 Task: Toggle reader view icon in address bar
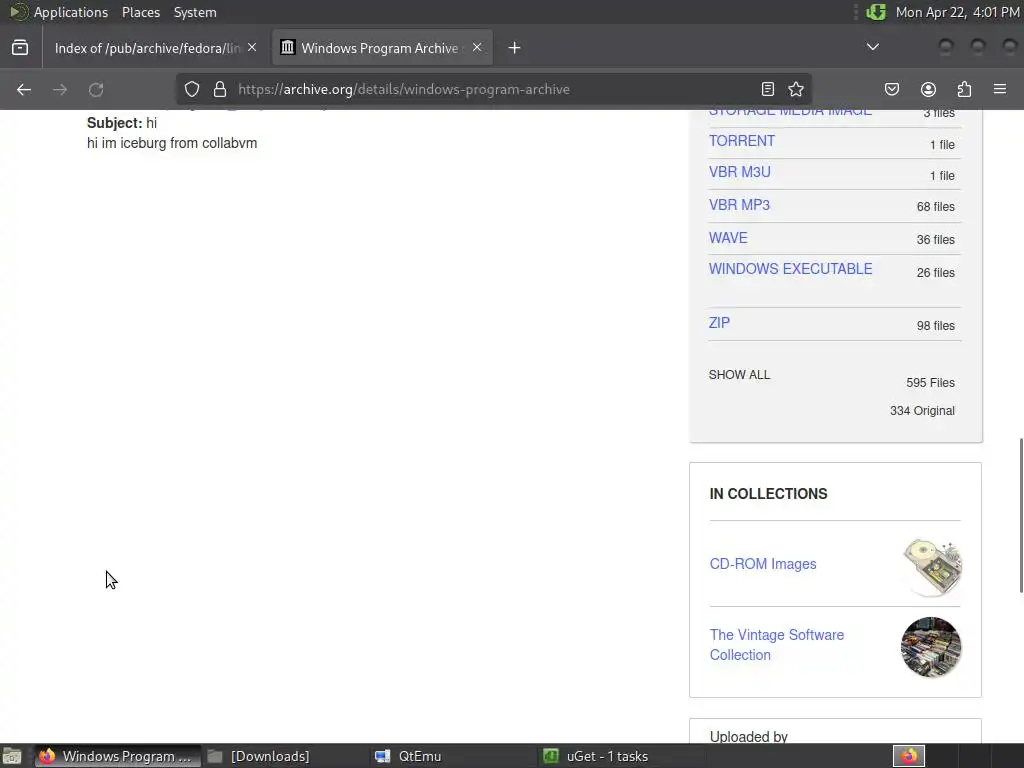[x=768, y=89]
